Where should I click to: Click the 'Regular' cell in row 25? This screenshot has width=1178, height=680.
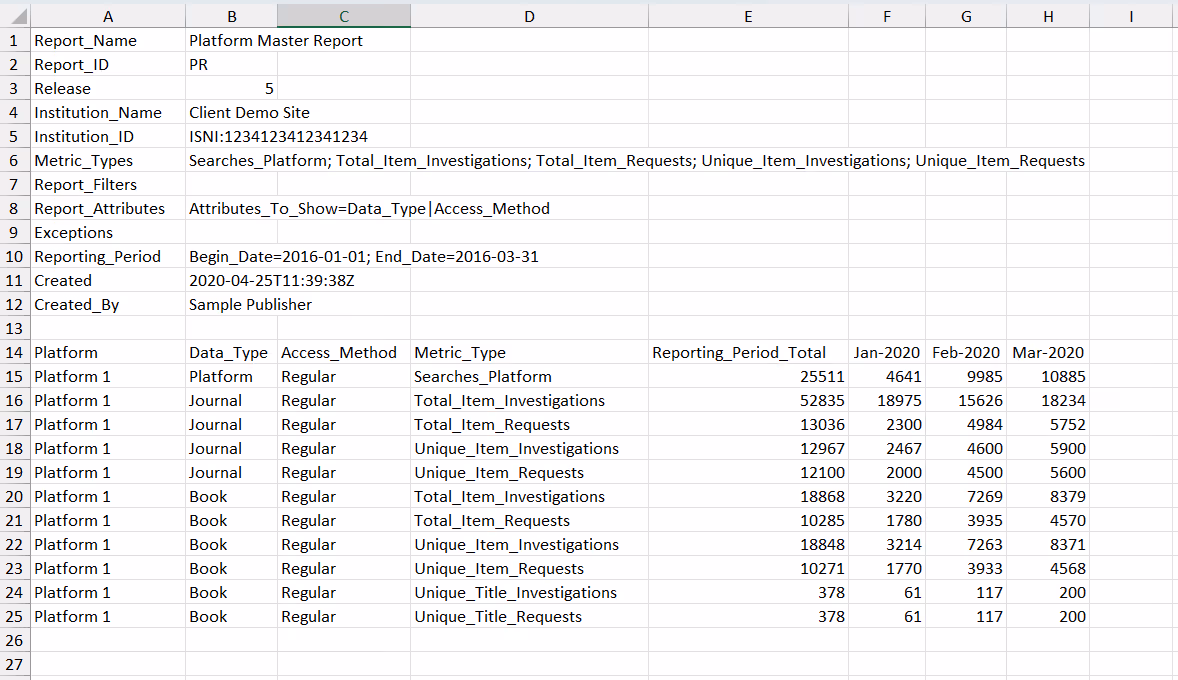pos(343,617)
